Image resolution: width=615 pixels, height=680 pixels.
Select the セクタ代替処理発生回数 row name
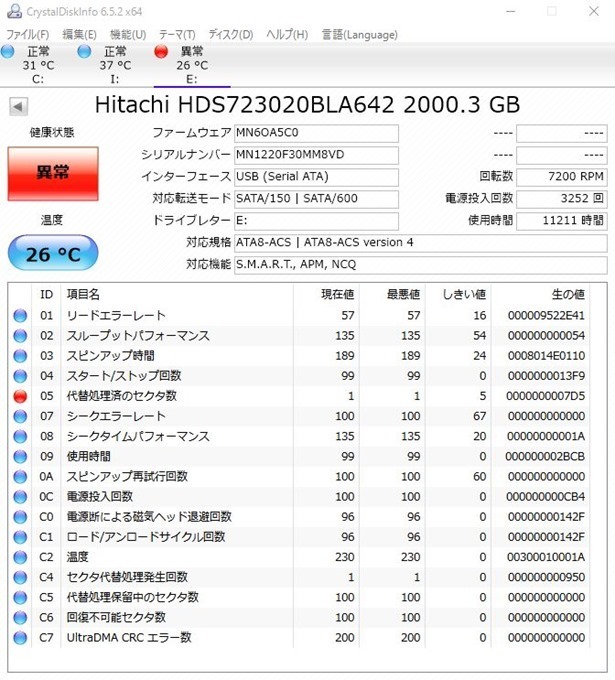127,577
